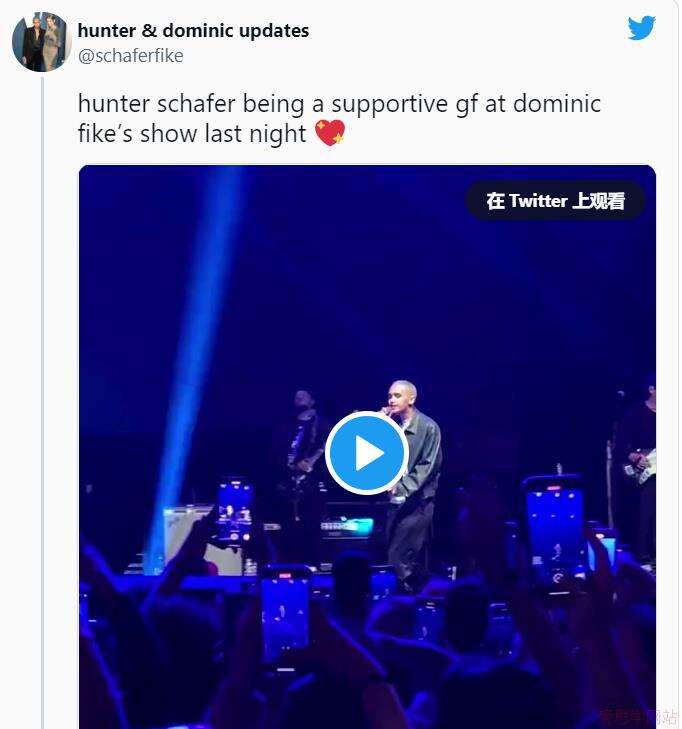
Task: Click the raised phone on crowd's left
Action: tap(235, 513)
